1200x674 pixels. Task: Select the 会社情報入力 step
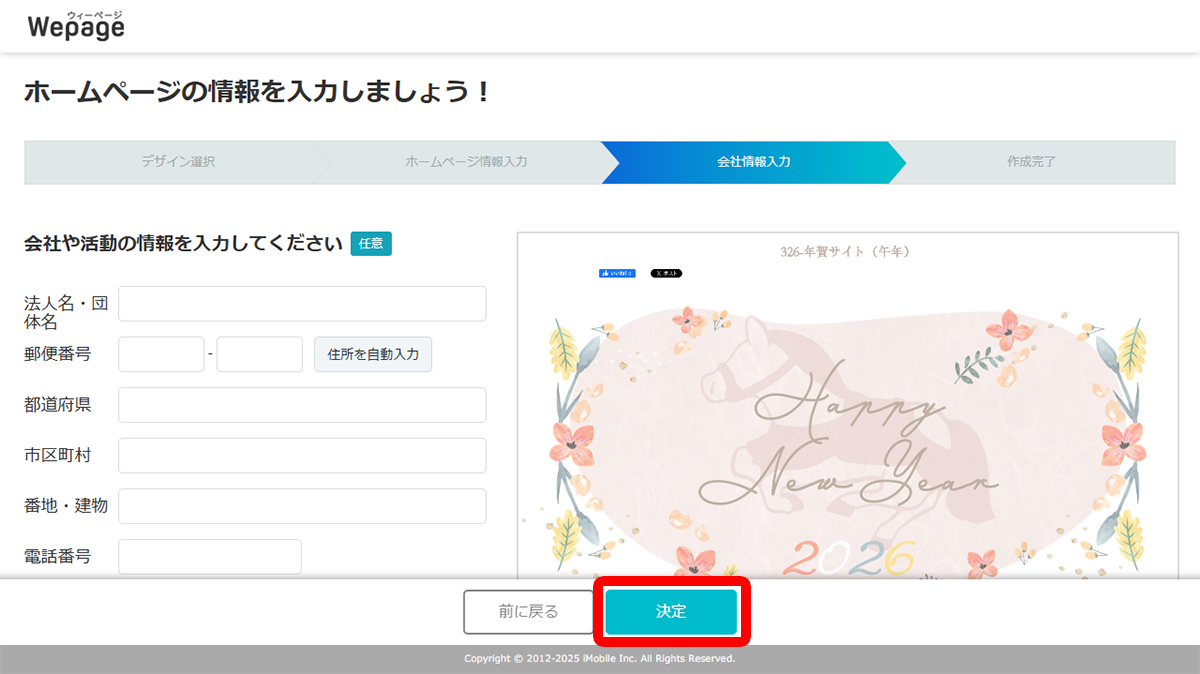pyautogui.click(x=753, y=161)
